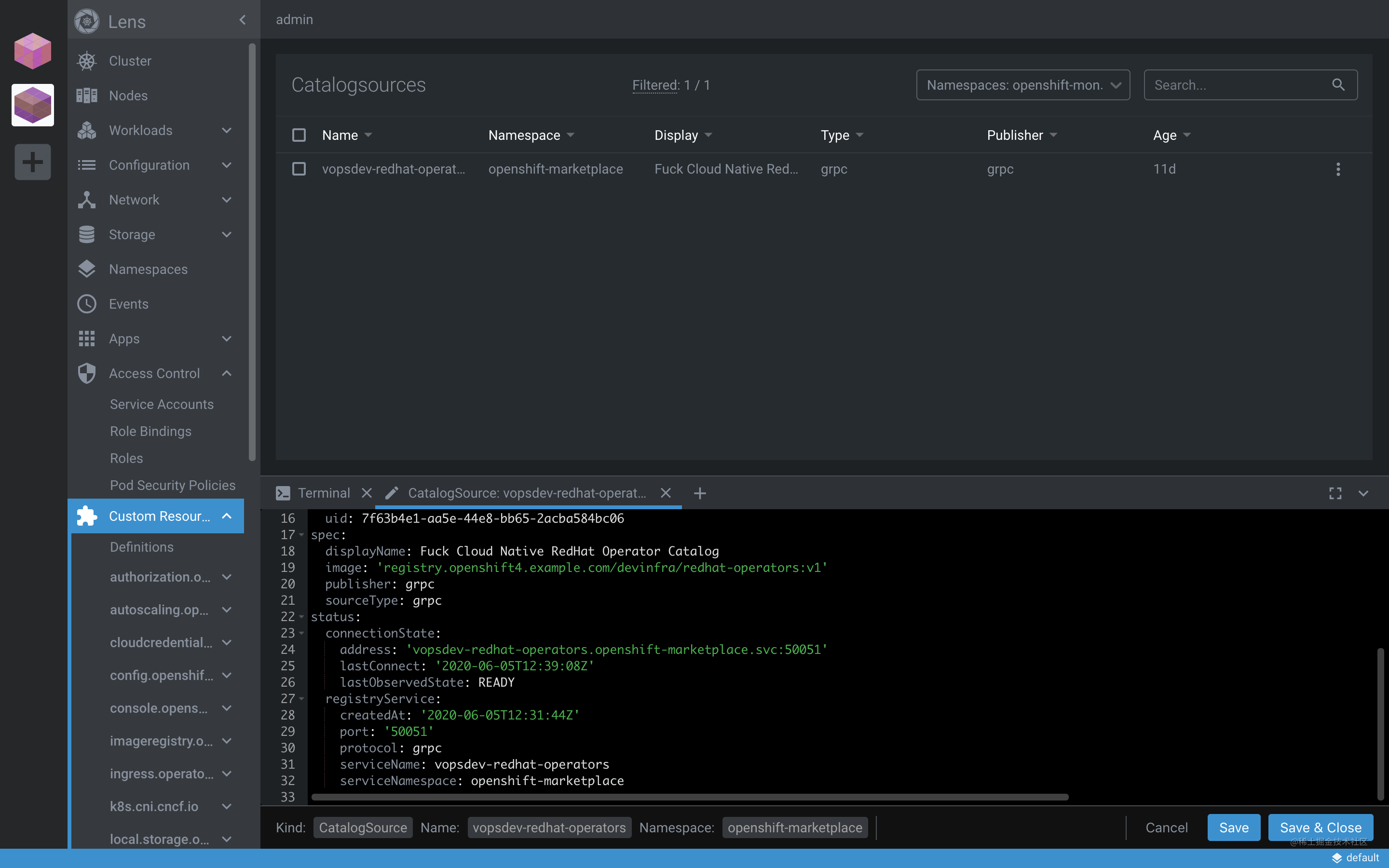Click the Cancel button
1389x868 pixels.
(x=1167, y=828)
